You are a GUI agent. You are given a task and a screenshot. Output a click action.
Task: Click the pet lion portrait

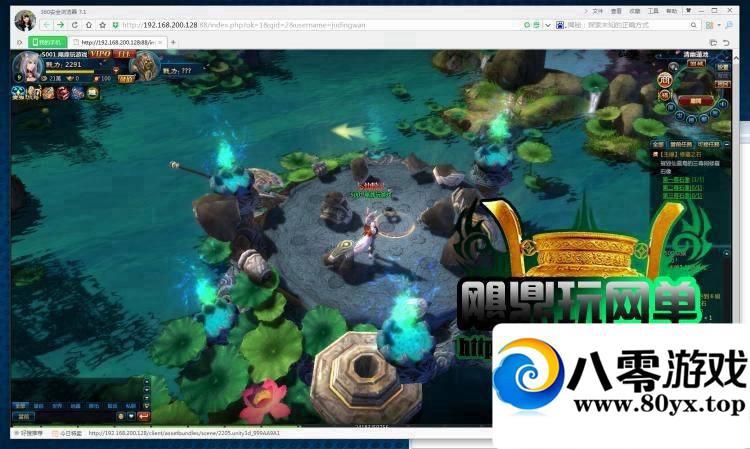click(145, 66)
